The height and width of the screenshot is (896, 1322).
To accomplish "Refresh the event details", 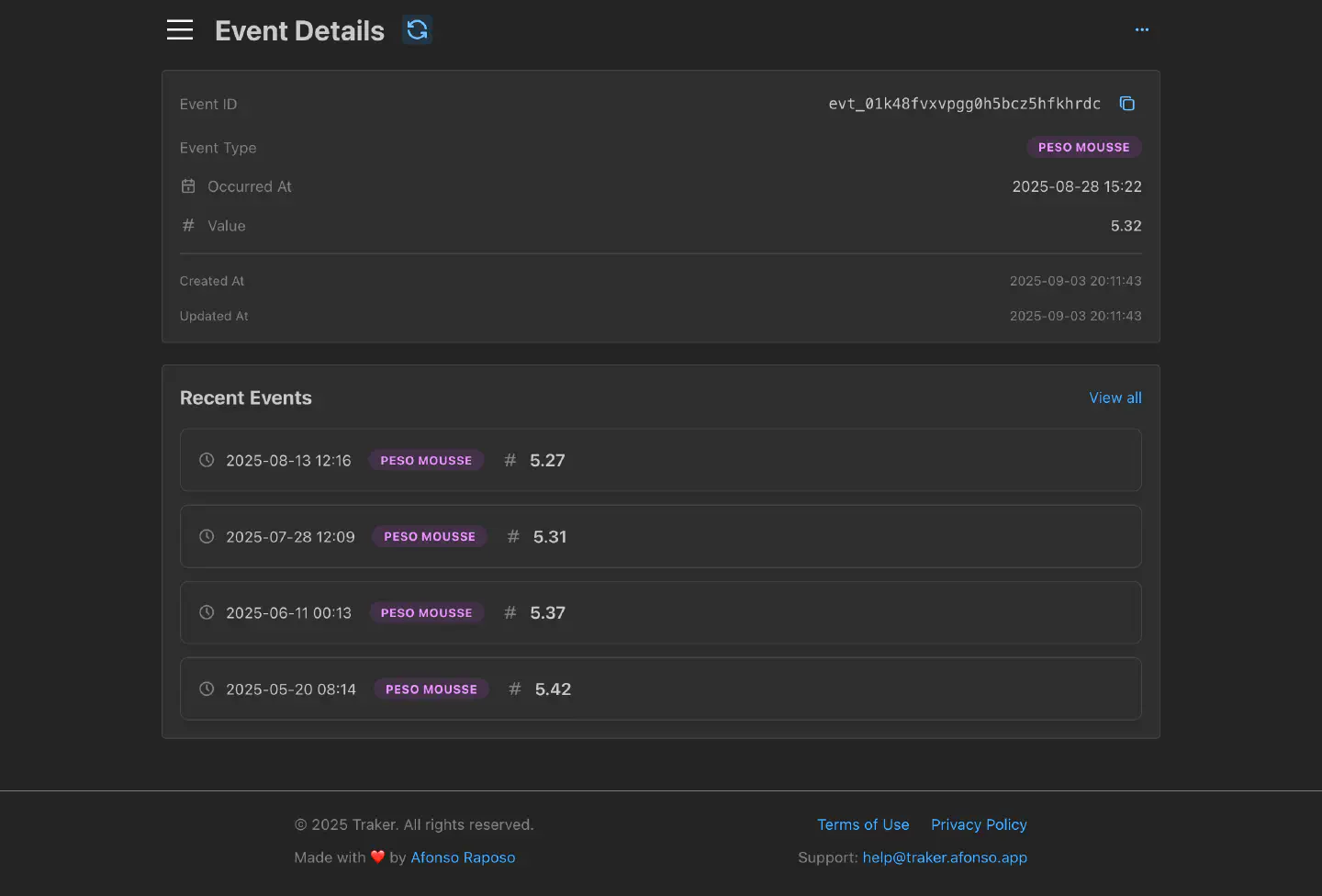I will (x=417, y=30).
